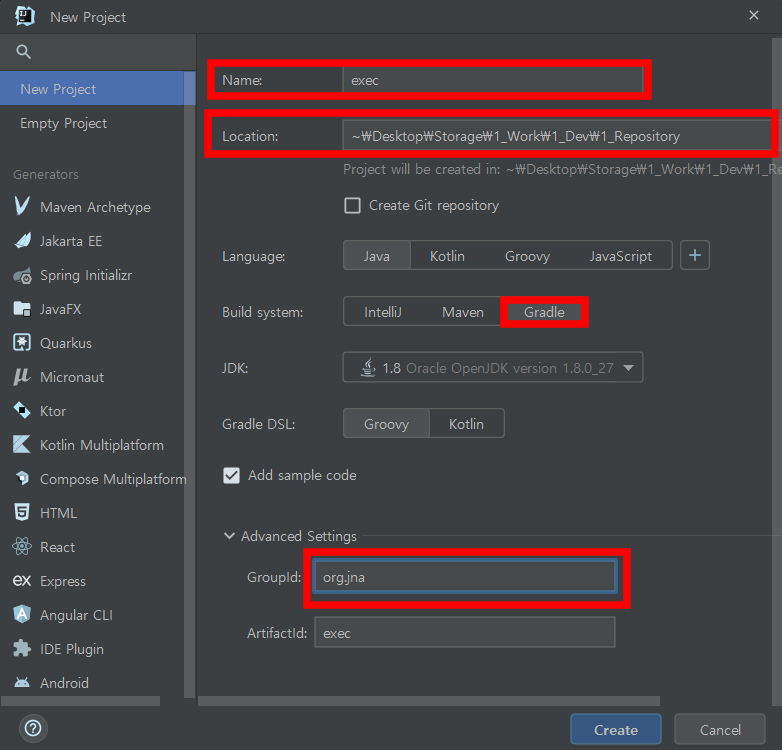The image size is (782, 750).
Task: Open the Compose Multiplatform icon
Action: point(22,479)
